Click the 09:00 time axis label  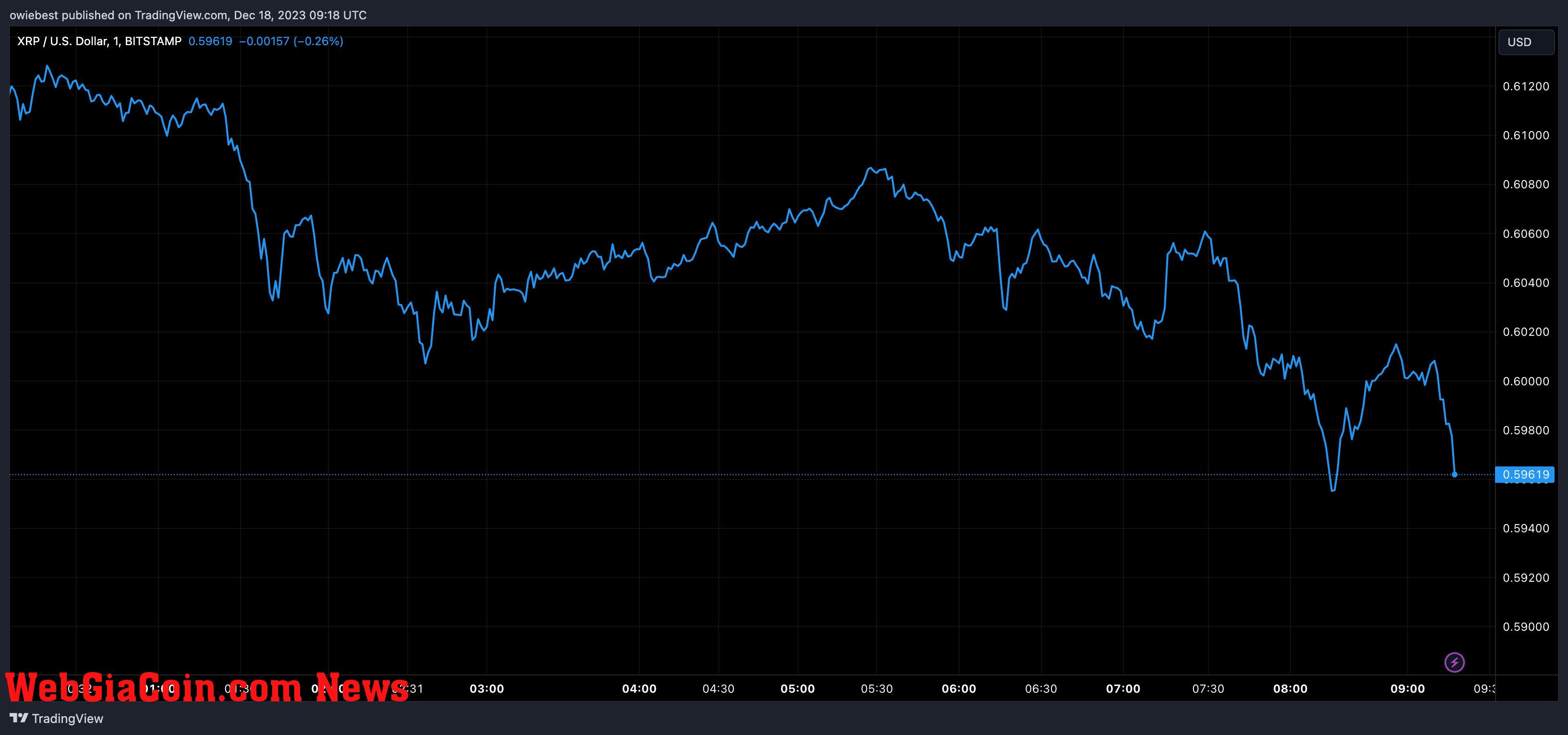pyautogui.click(x=1407, y=689)
